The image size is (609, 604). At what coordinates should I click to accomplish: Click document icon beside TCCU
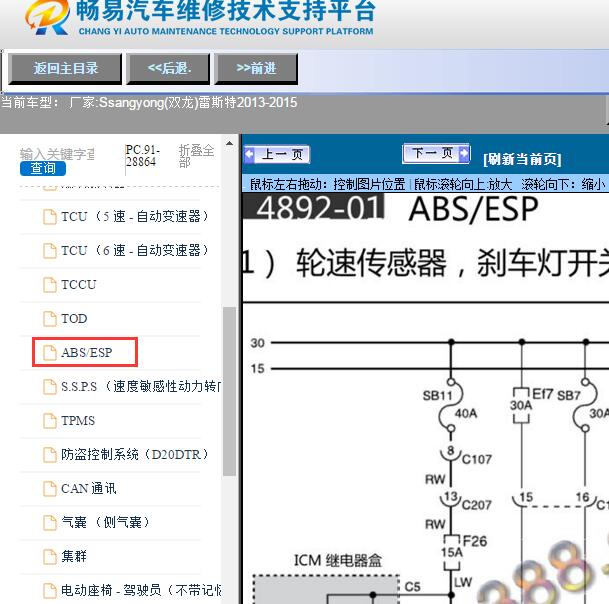pos(50,285)
